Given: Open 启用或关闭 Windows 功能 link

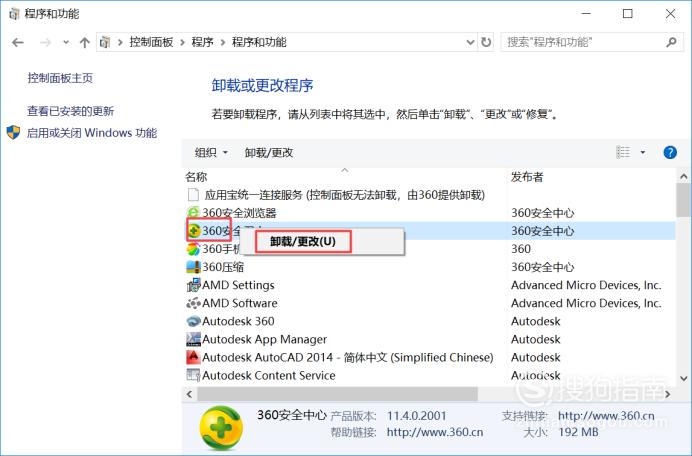Looking at the screenshot, I should pyautogui.click(x=92, y=132).
